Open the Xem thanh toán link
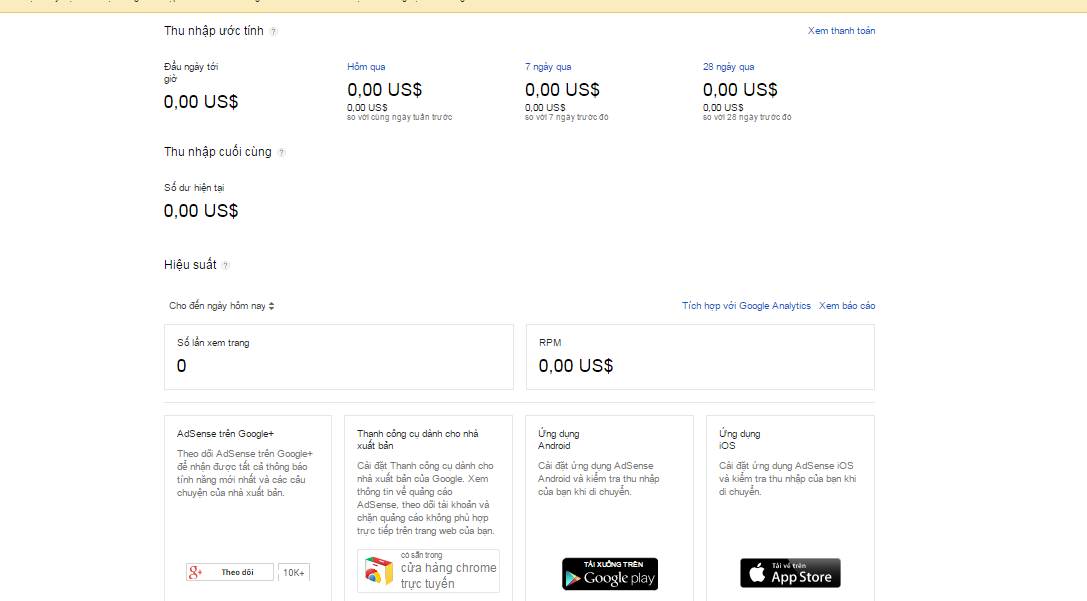 point(841,31)
